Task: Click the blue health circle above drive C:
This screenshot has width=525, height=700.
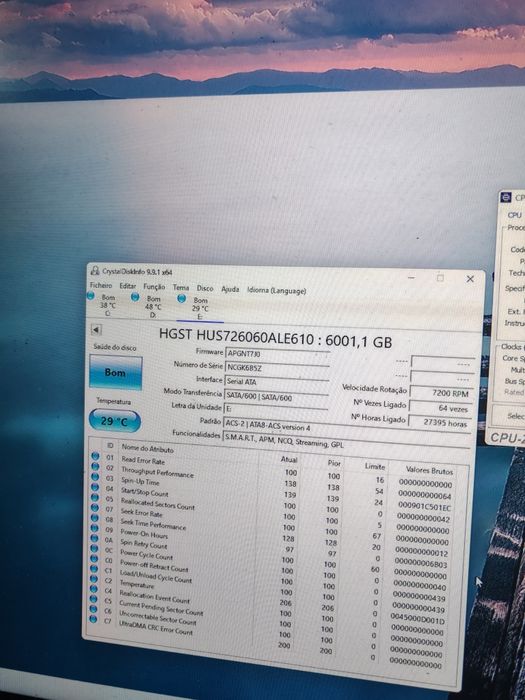Action: pyautogui.click(x=91, y=295)
